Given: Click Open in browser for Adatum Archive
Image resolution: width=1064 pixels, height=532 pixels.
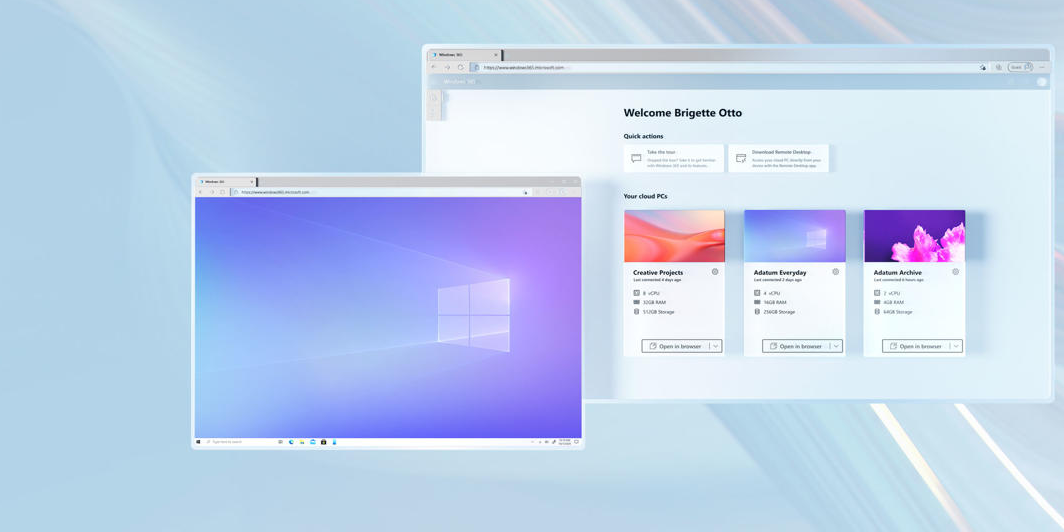Looking at the screenshot, I should pos(916,346).
